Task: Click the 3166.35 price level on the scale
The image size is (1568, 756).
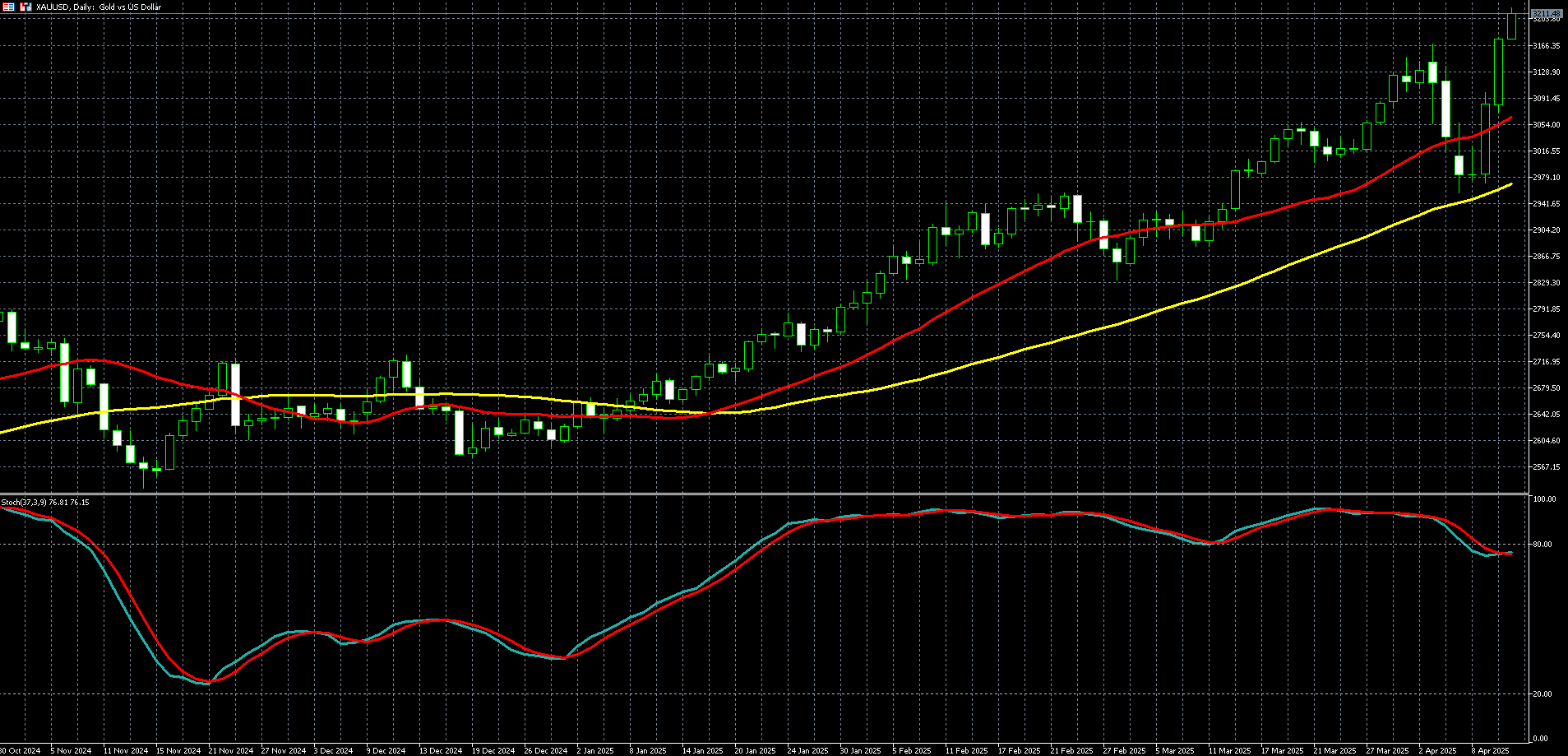Action: pyautogui.click(x=1547, y=46)
